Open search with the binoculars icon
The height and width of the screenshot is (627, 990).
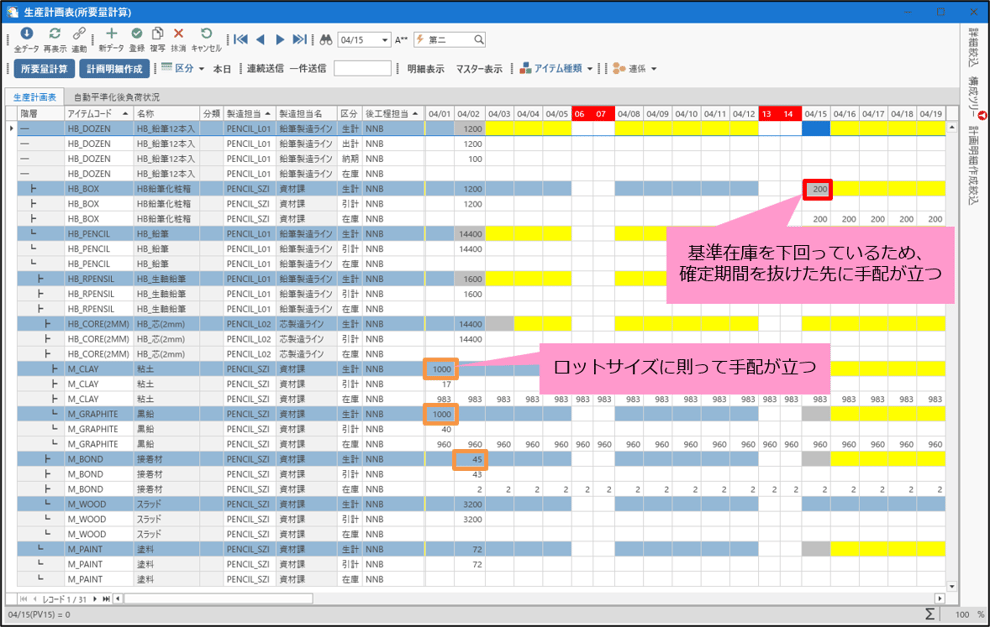pos(325,40)
